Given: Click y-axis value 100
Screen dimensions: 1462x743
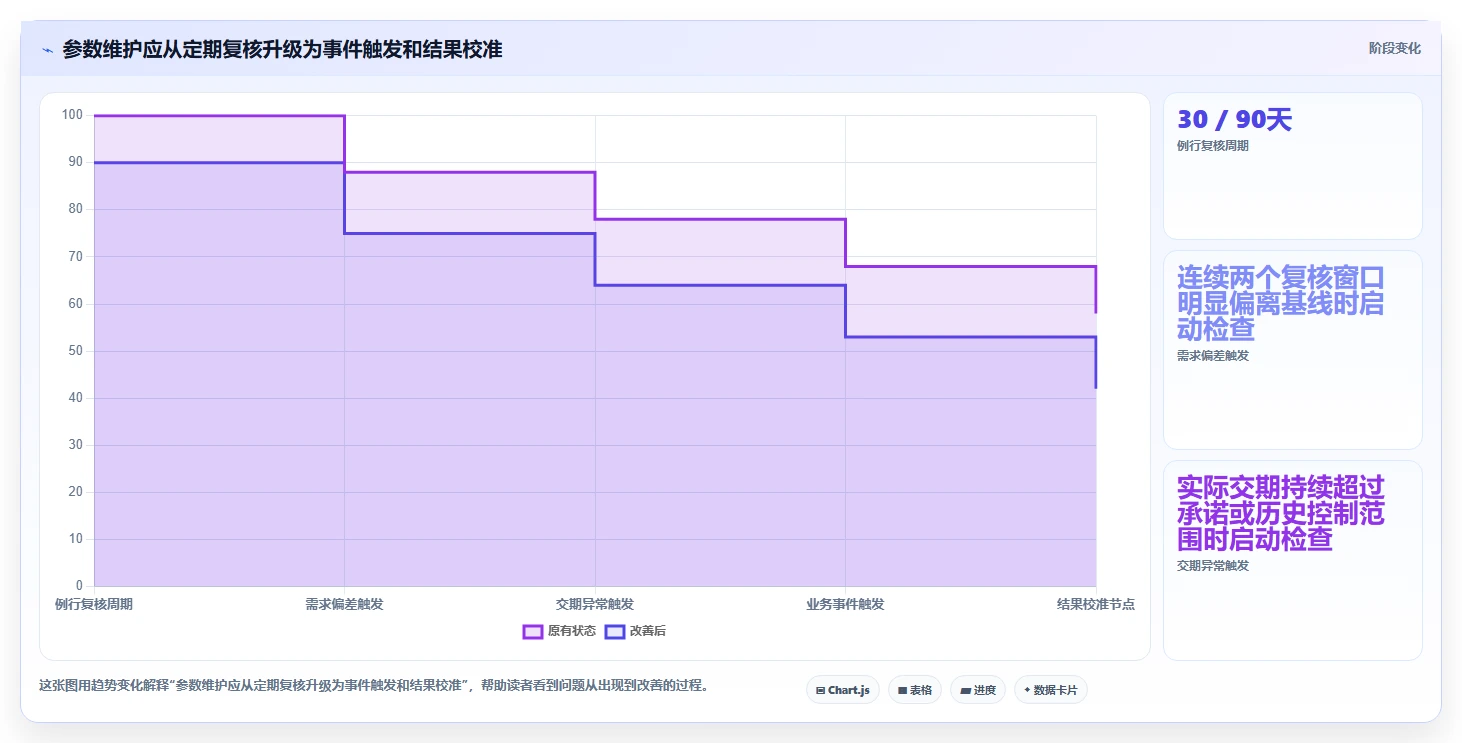Looking at the screenshot, I should coord(72,115).
